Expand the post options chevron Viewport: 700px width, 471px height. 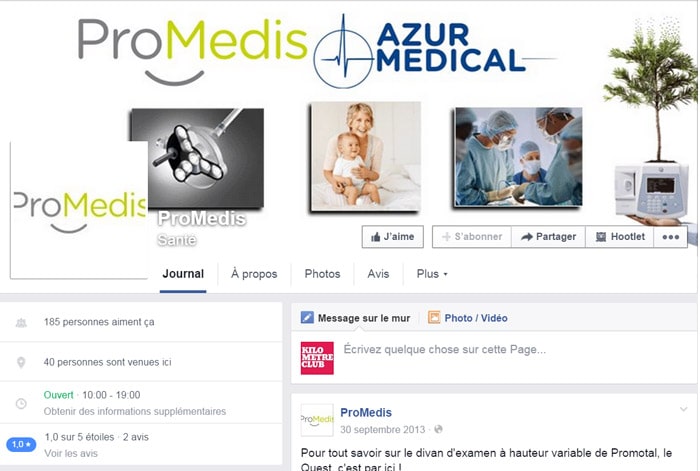(x=683, y=409)
